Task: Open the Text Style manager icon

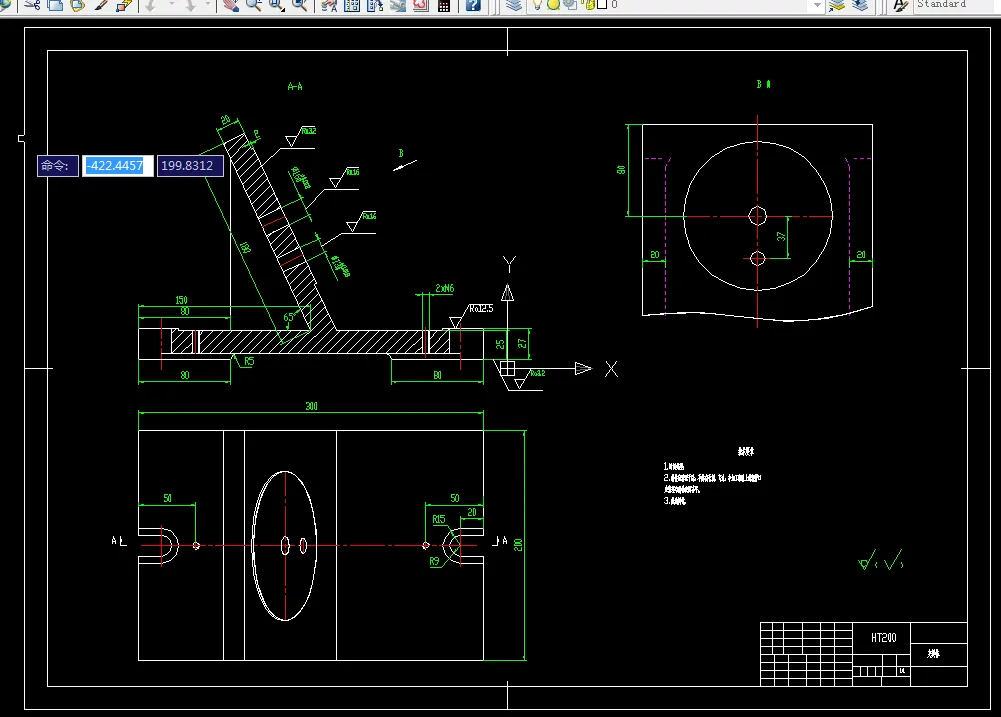Action: tap(901, 5)
